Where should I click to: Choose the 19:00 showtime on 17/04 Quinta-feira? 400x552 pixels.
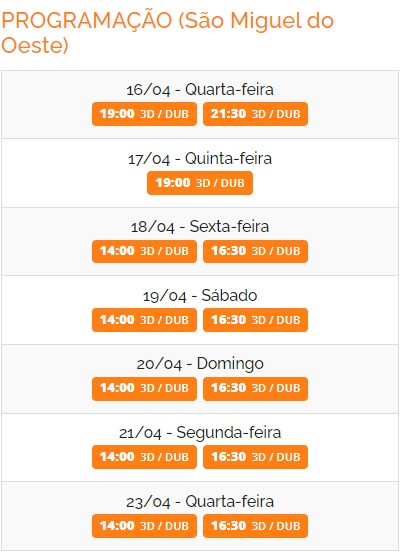[x=200, y=183]
